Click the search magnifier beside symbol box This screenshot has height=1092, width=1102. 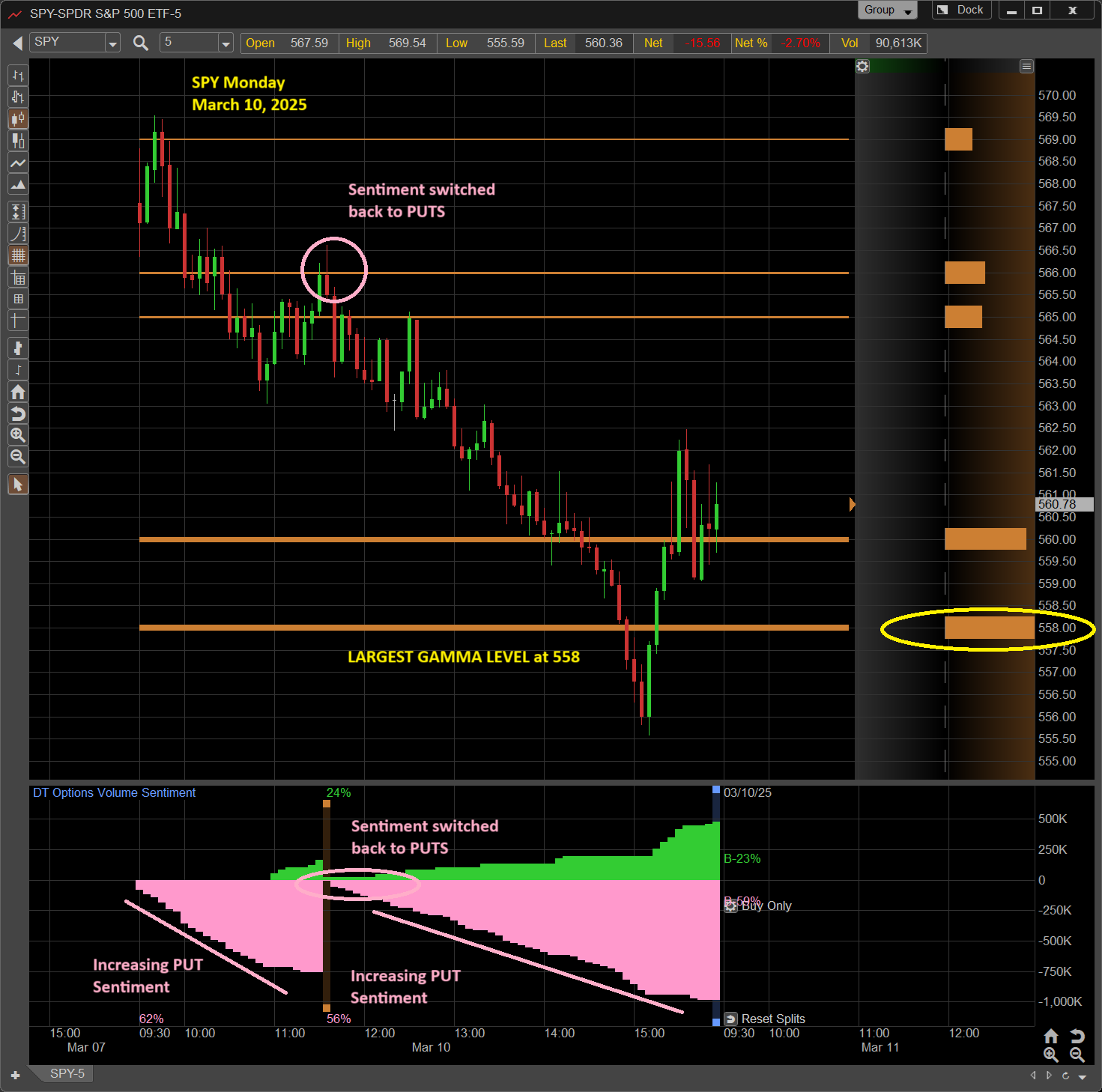140,43
